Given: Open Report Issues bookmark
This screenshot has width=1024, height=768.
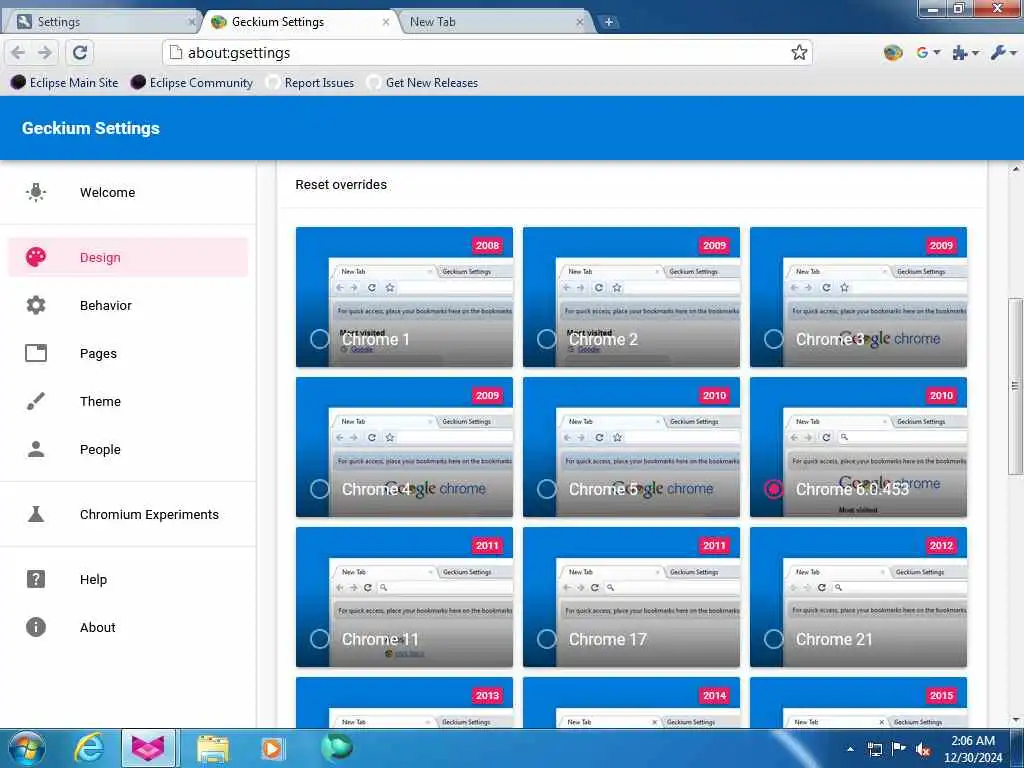Looking at the screenshot, I should (x=310, y=82).
